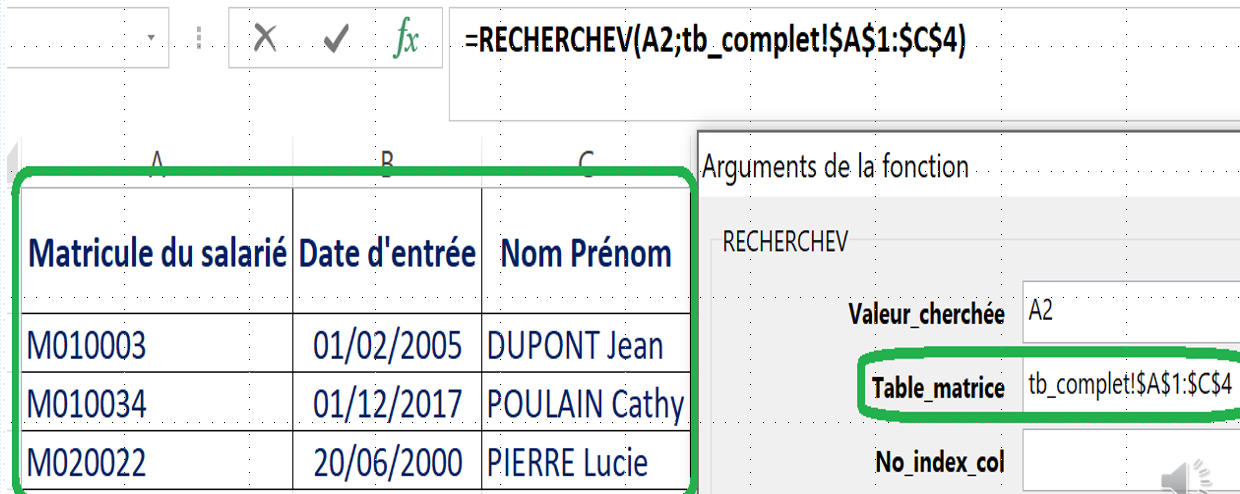
Task: Select column C header
Action: pyautogui.click(x=586, y=164)
